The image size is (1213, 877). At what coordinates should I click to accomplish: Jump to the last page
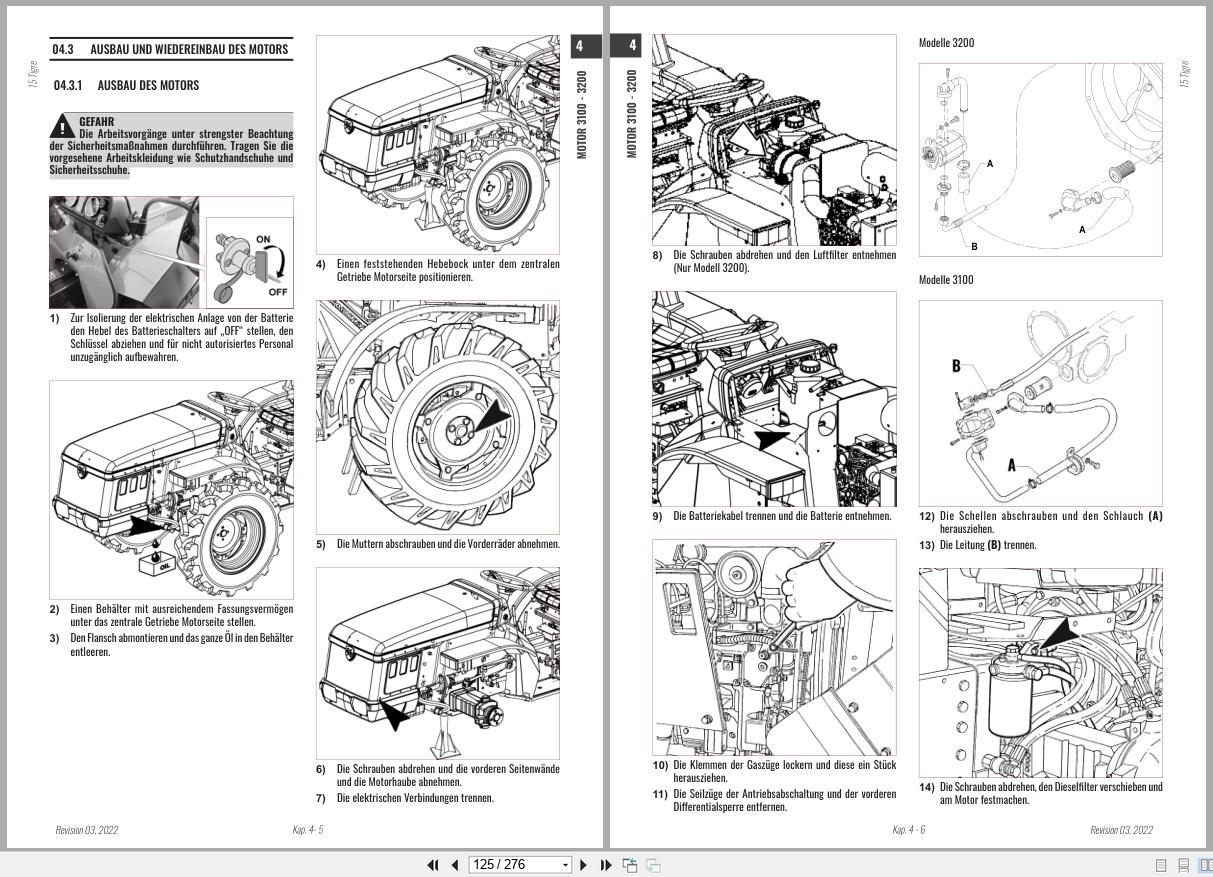606,865
